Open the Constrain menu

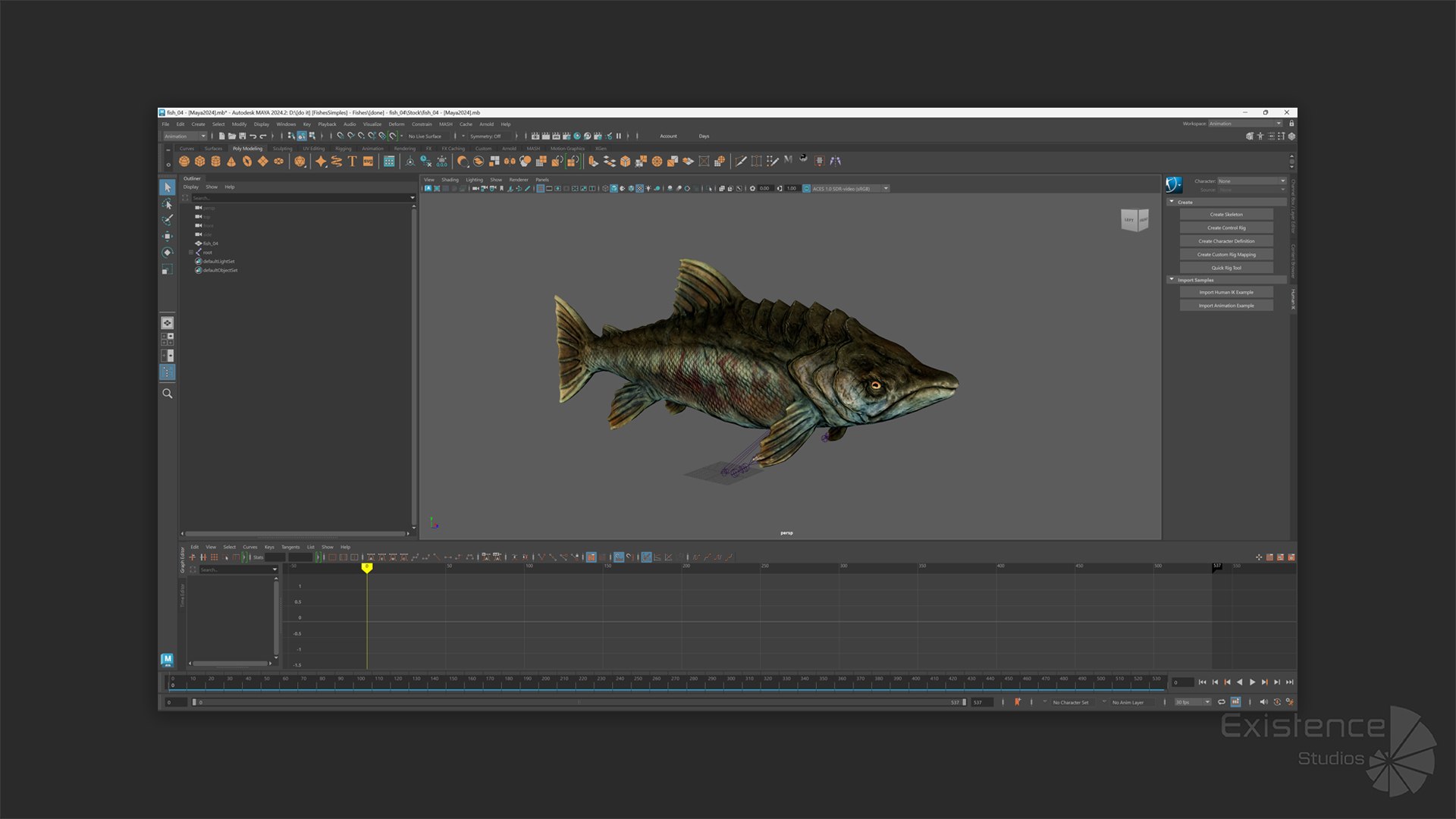tap(422, 124)
